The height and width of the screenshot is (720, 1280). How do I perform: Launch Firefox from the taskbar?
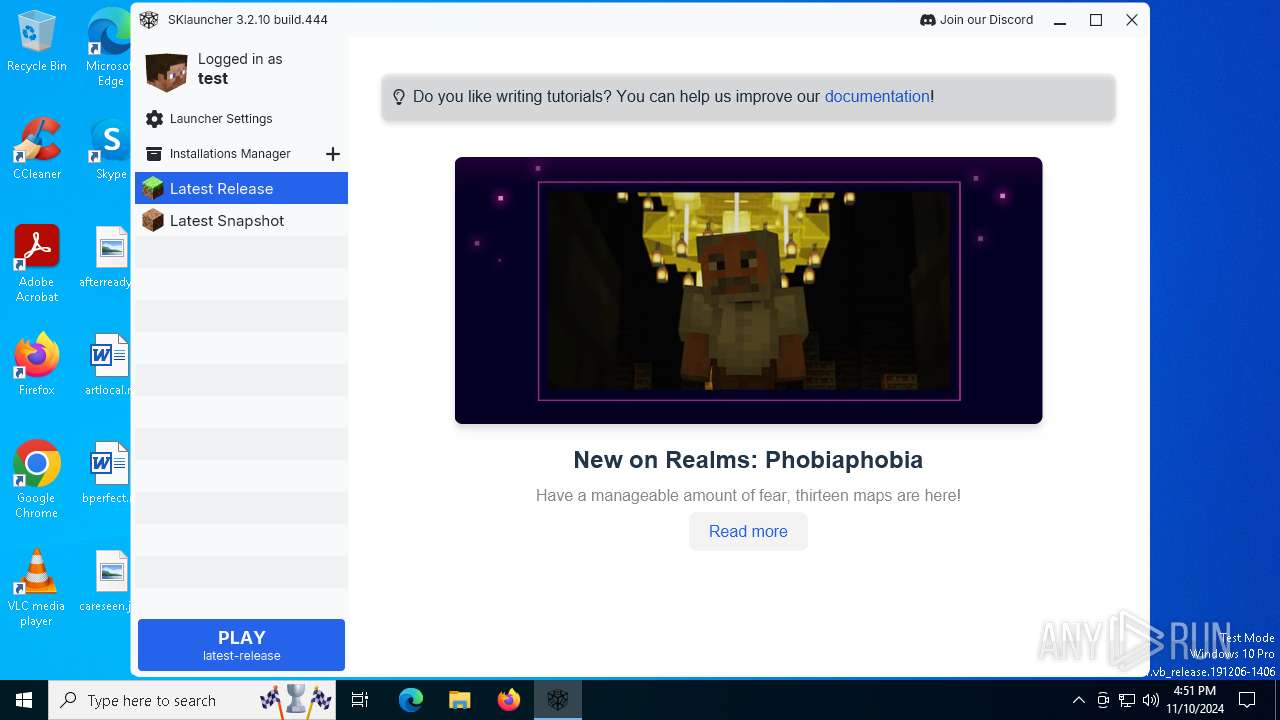click(x=508, y=700)
